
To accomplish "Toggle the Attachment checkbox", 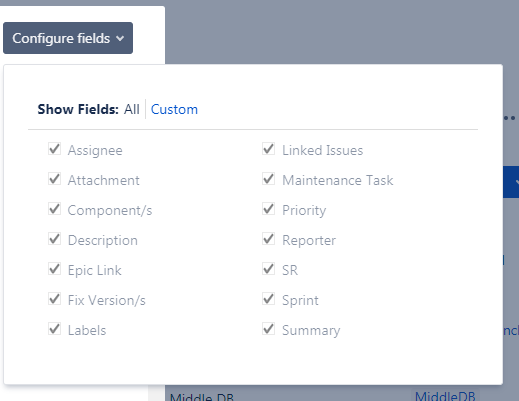I will [x=54, y=179].
